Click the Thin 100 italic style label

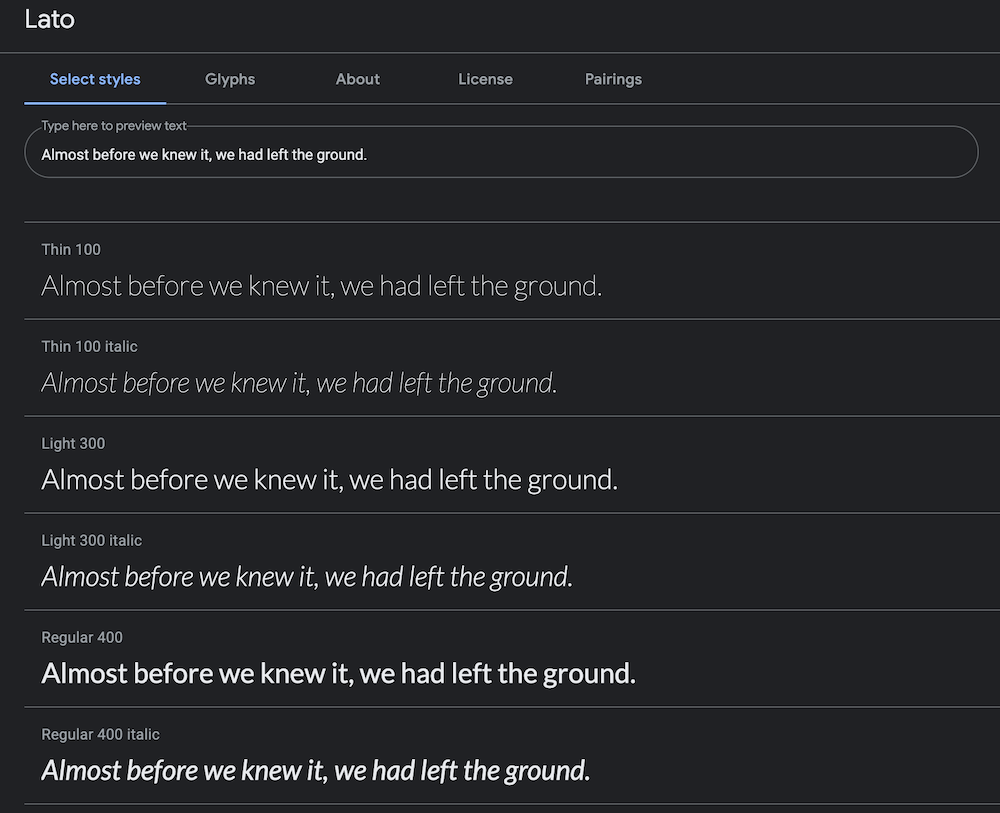pyautogui.click(x=90, y=346)
